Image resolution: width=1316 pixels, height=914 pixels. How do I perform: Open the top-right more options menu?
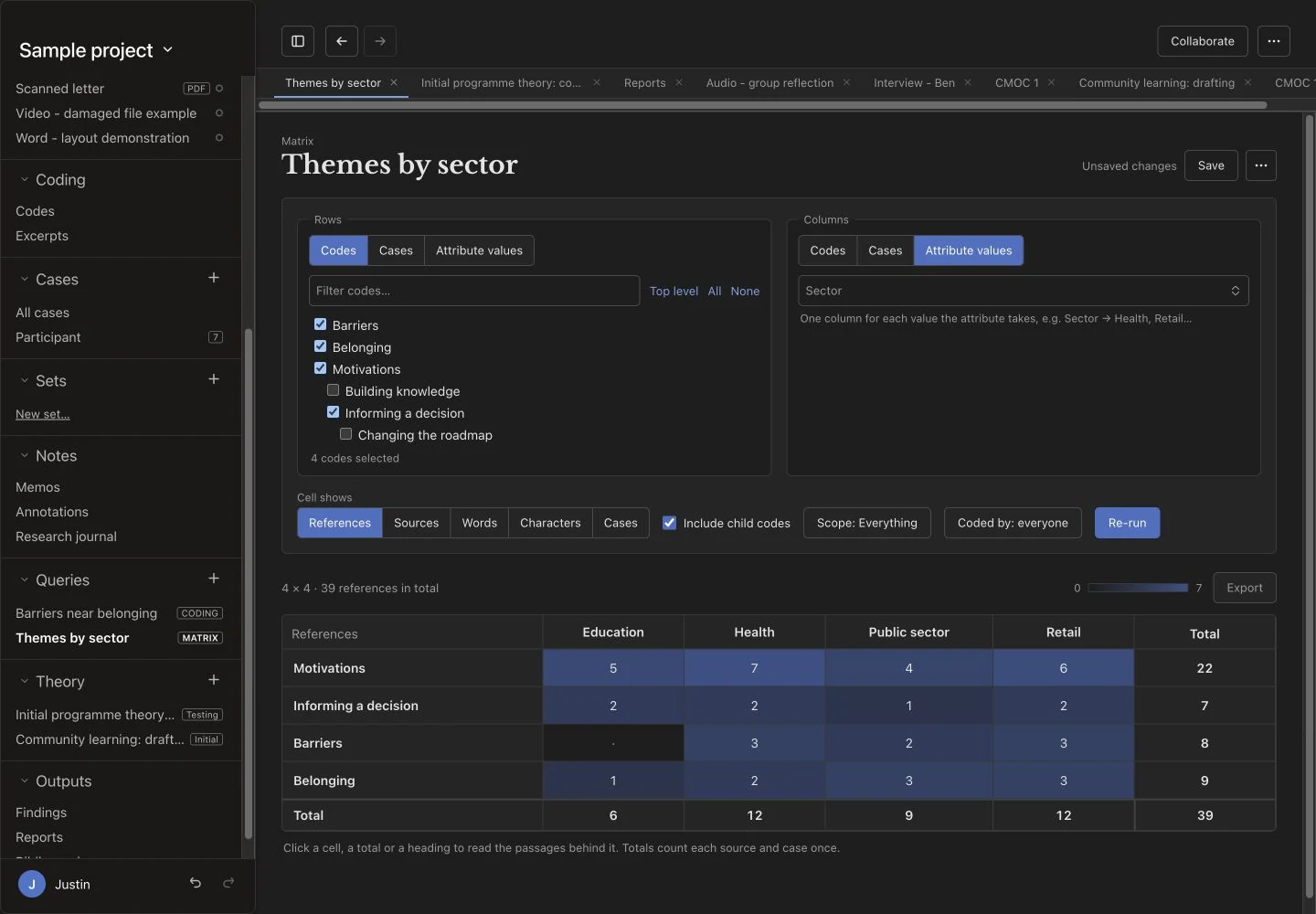(x=1274, y=41)
